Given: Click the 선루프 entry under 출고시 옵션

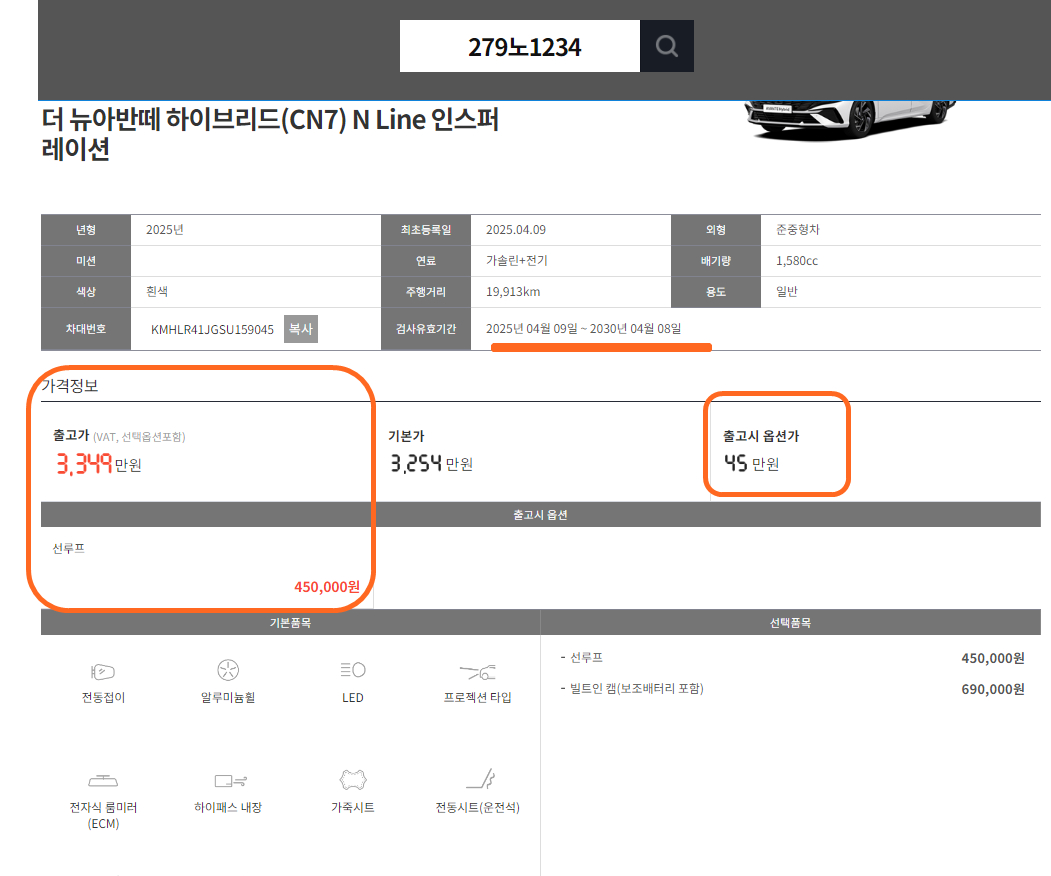Looking at the screenshot, I should 68,548.
